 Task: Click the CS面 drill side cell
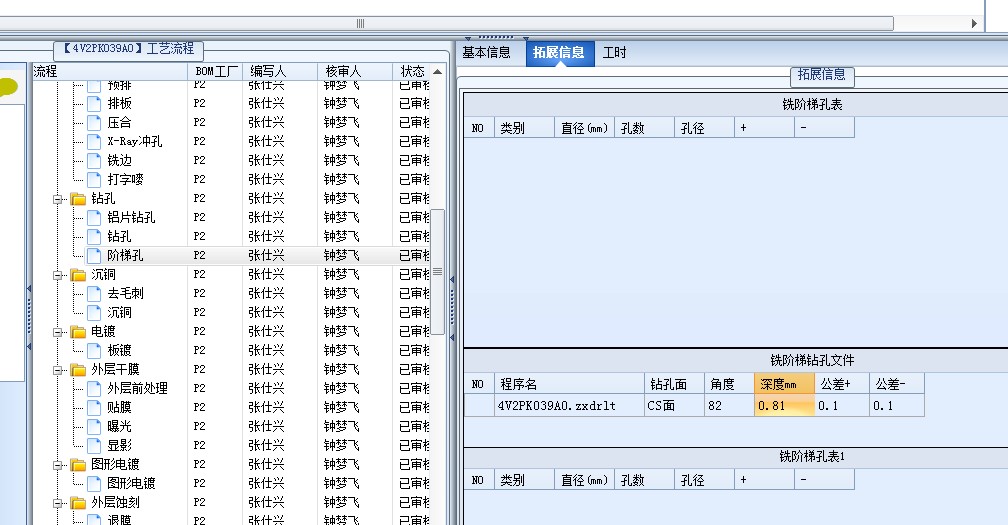coord(674,406)
